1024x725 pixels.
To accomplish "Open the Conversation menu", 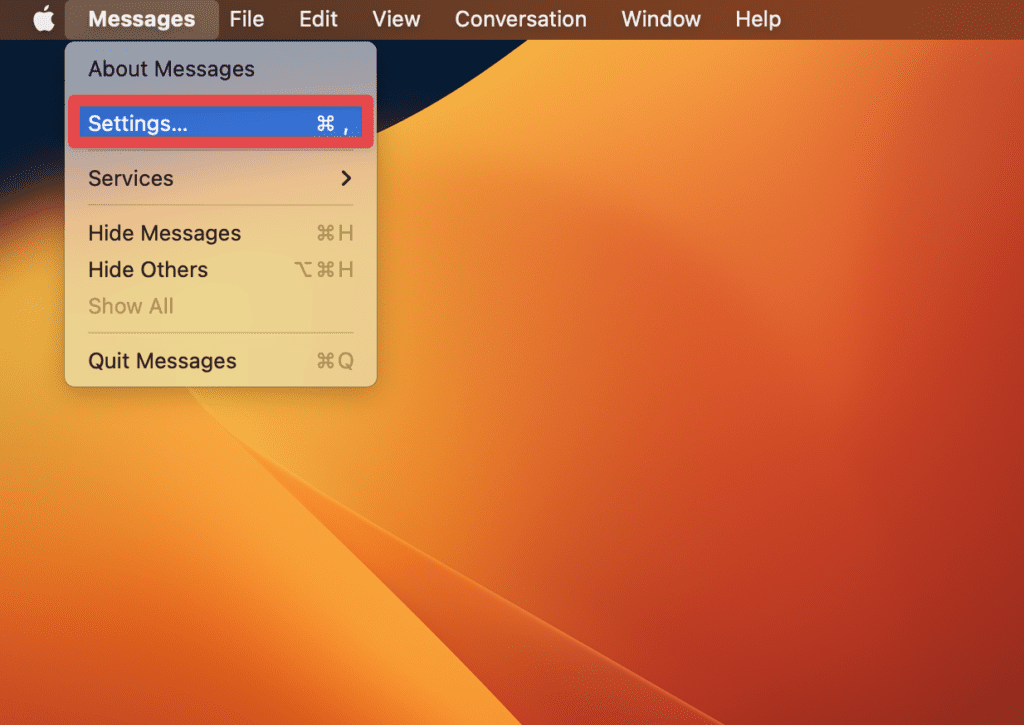I will coord(520,18).
